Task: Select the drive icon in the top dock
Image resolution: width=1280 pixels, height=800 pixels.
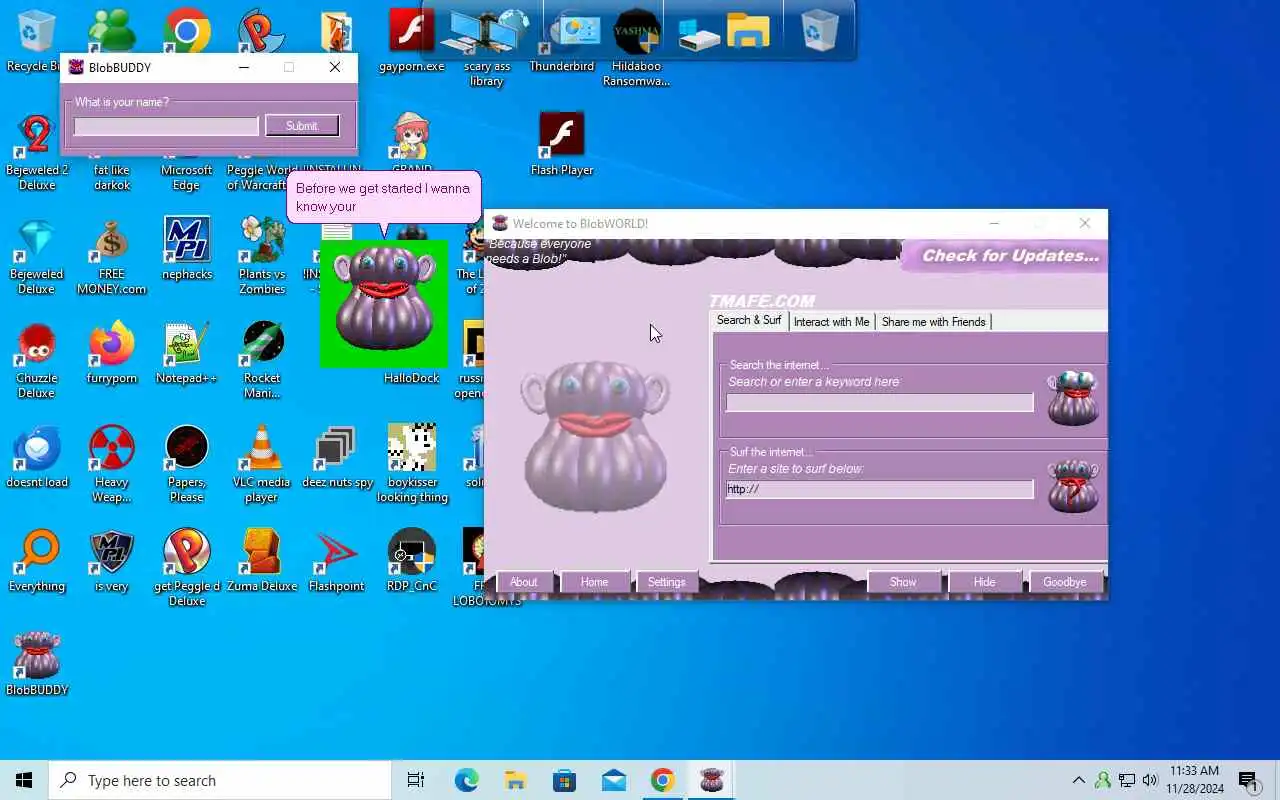Action: 699,36
